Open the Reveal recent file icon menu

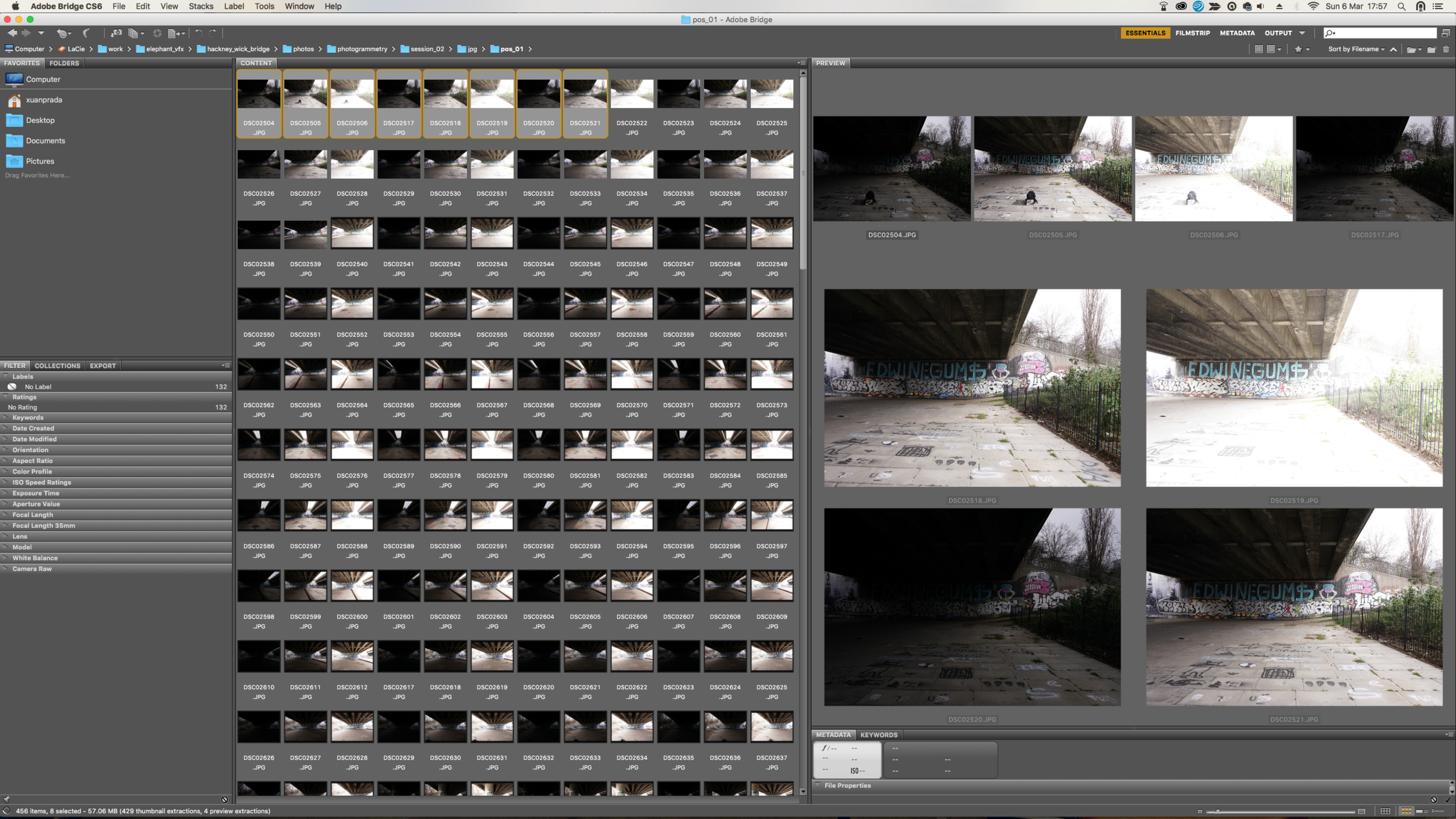pos(63,33)
